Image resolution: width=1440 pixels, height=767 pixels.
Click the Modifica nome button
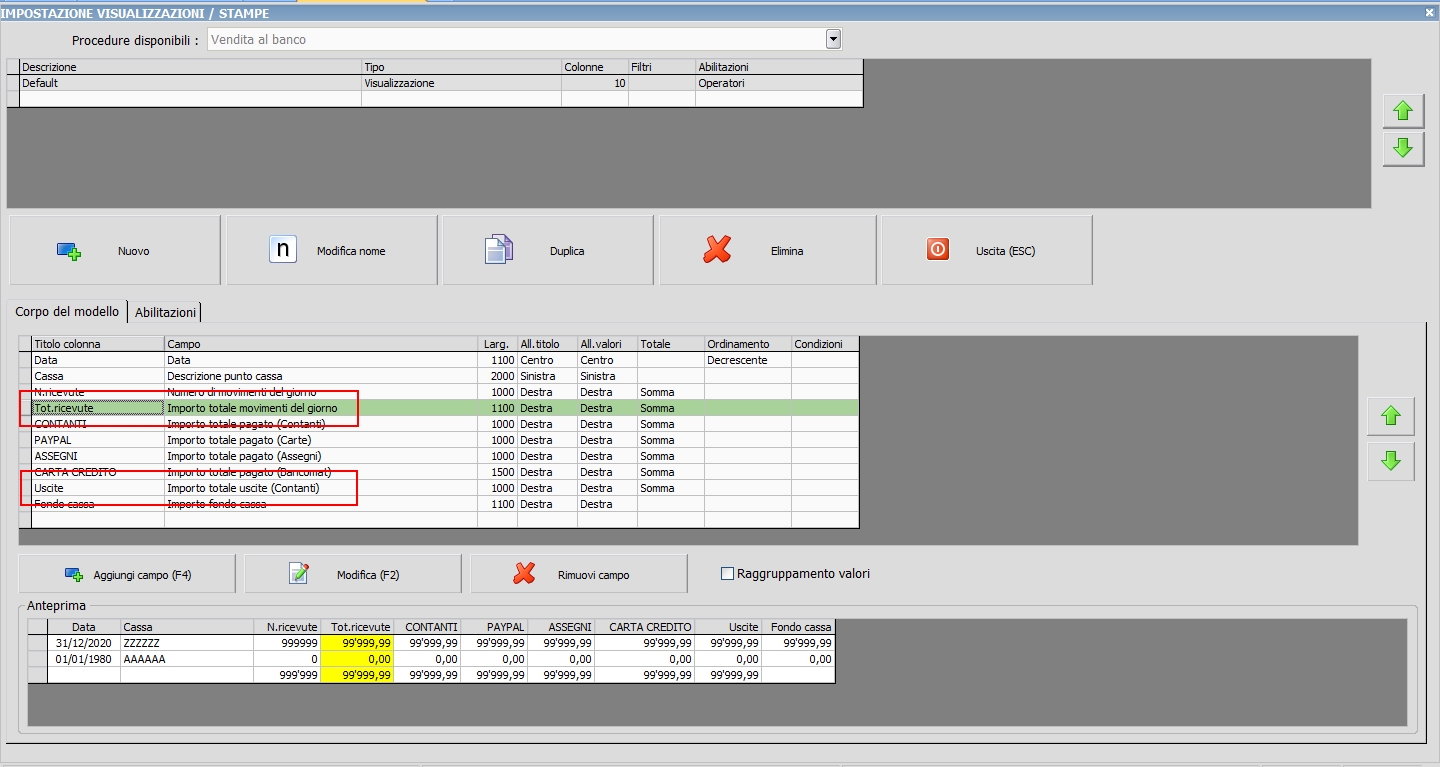pos(332,250)
